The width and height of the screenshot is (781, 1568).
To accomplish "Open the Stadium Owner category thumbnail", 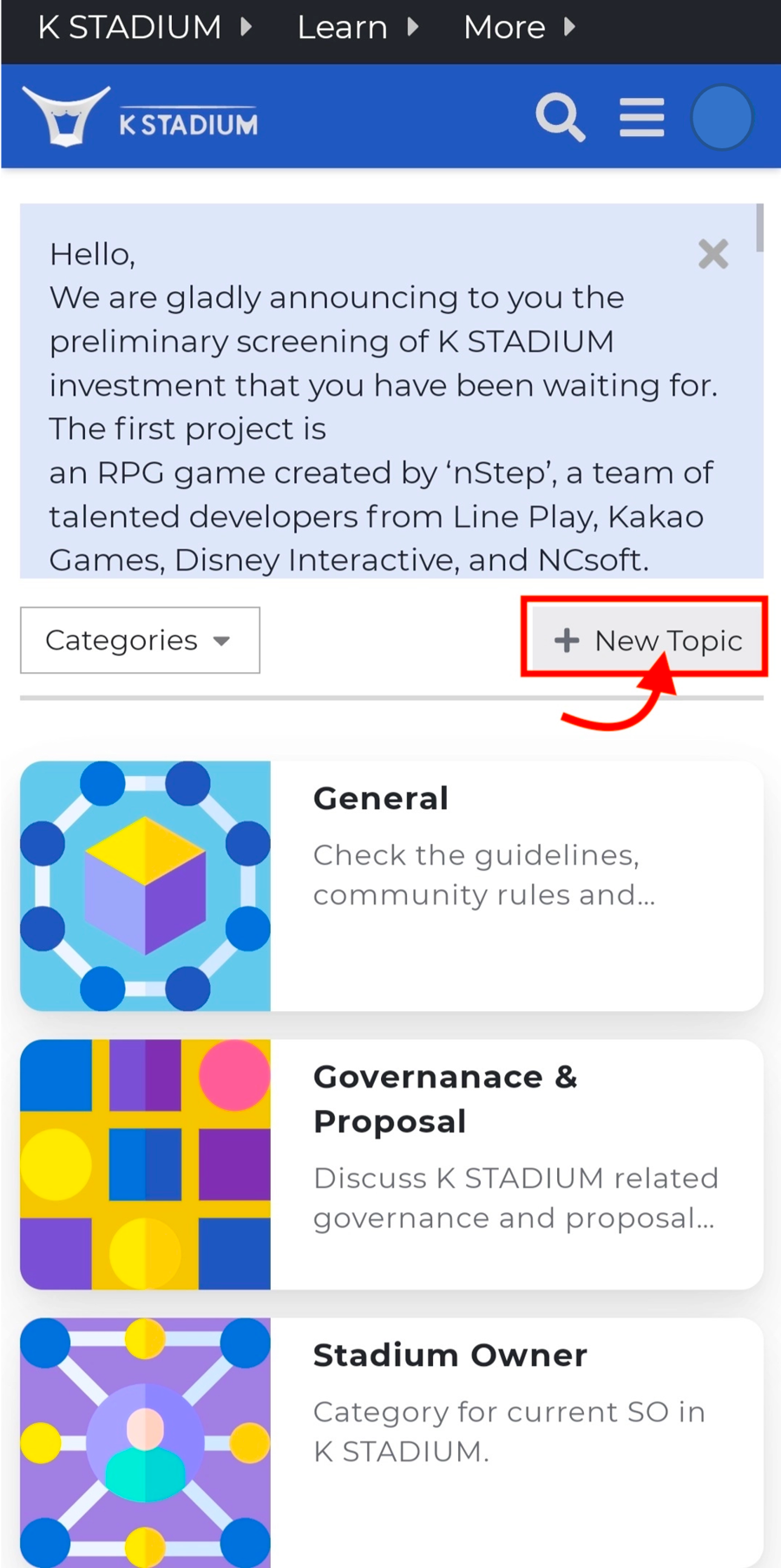I will [x=146, y=1441].
